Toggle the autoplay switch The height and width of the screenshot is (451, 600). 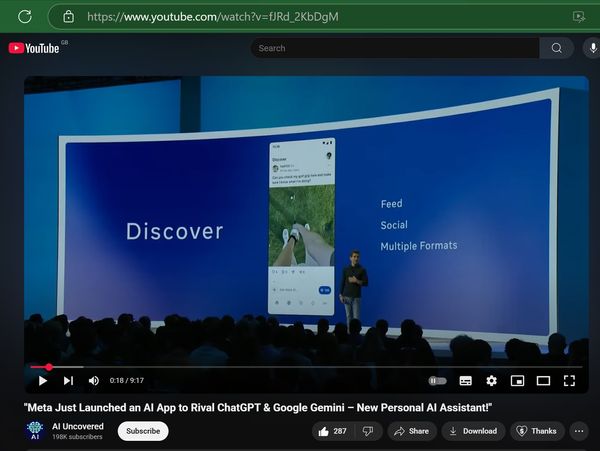pos(437,381)
